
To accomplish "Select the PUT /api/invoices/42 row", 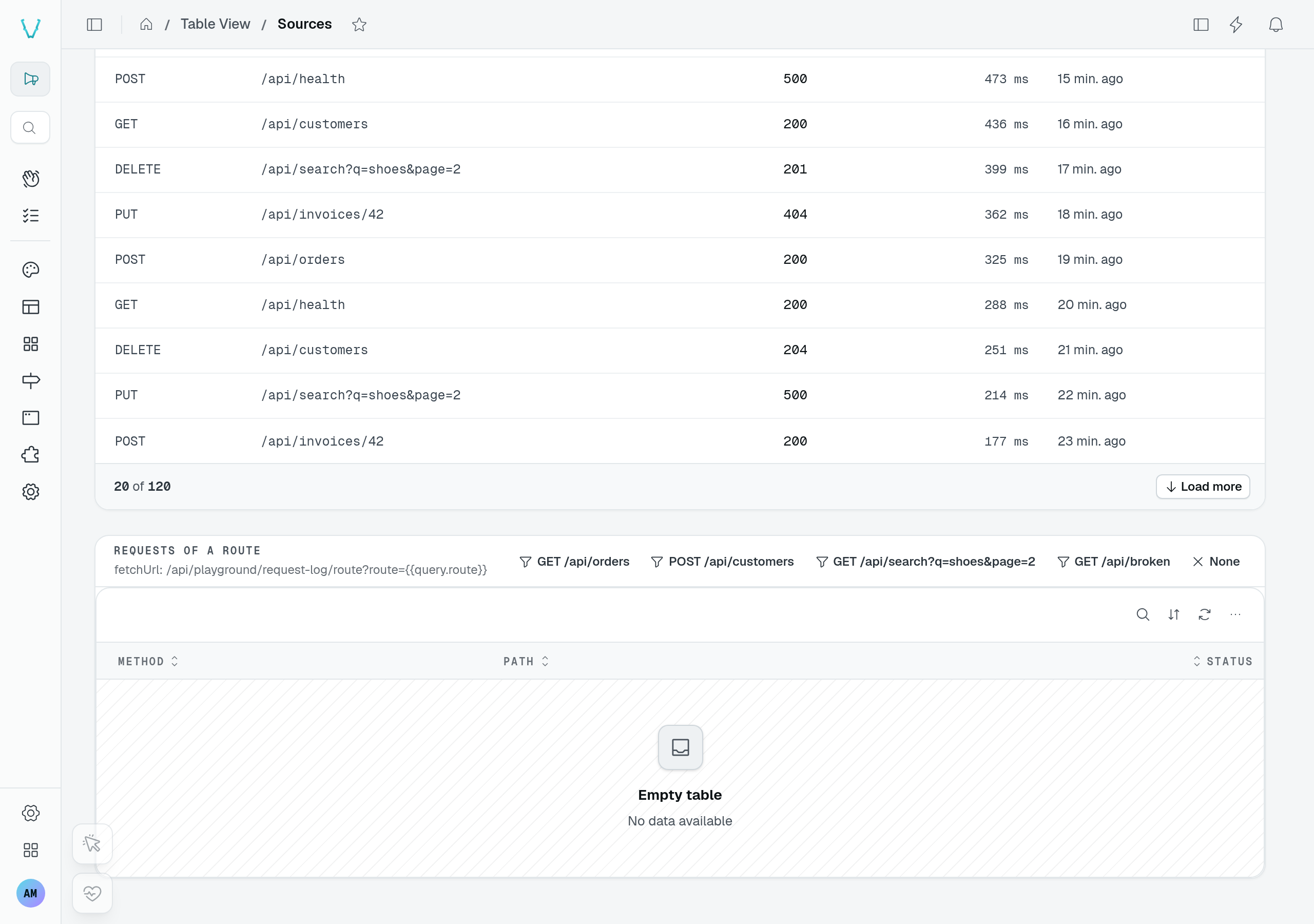I will click(x=679, y=215).
